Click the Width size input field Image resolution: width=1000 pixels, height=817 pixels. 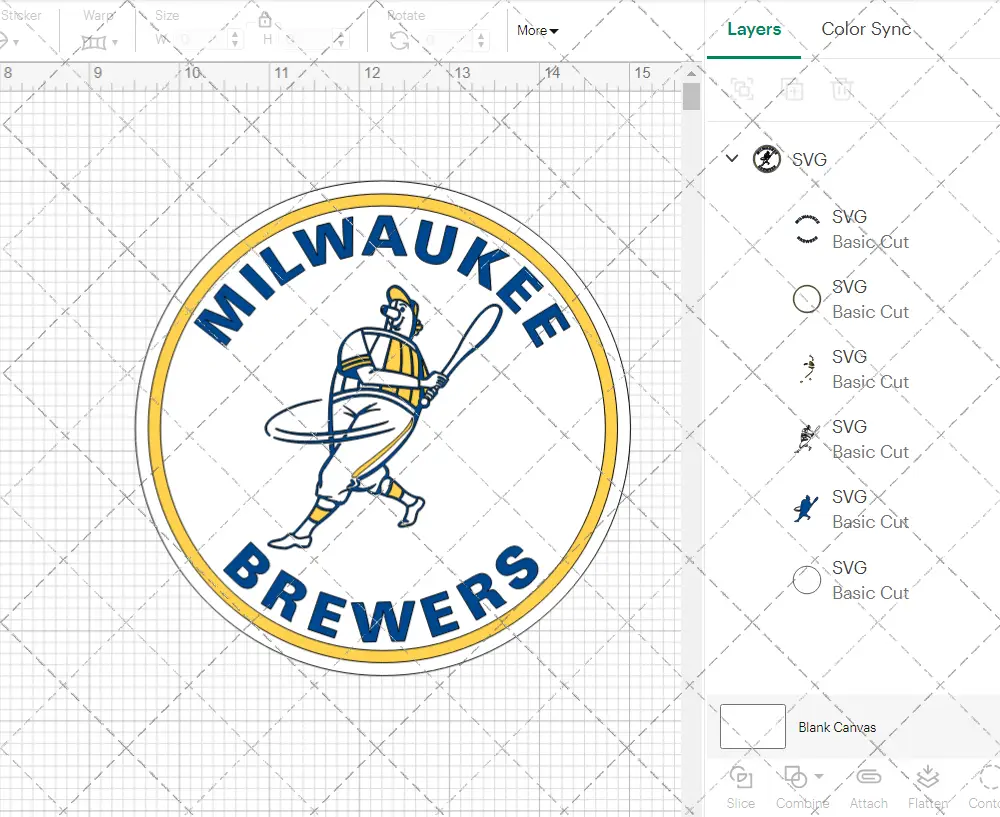pyautogui.click(x=203, y=40)
